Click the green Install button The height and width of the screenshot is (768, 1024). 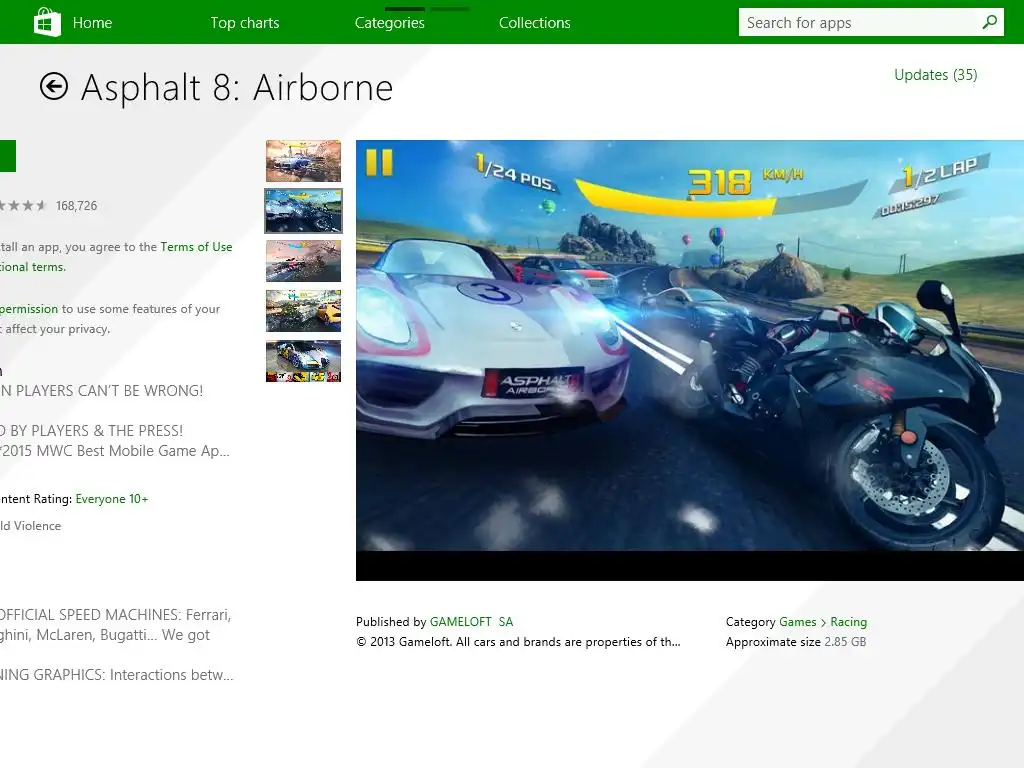point(8,156)
